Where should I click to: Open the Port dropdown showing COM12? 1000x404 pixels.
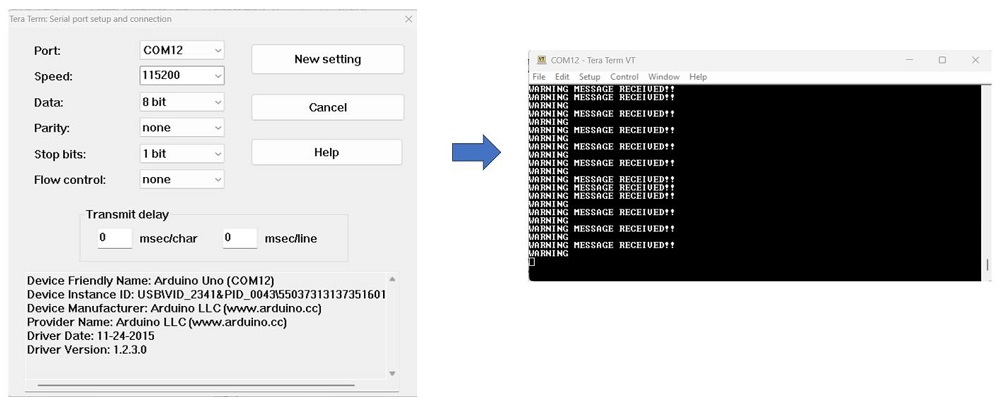click(x=182, y=50)
